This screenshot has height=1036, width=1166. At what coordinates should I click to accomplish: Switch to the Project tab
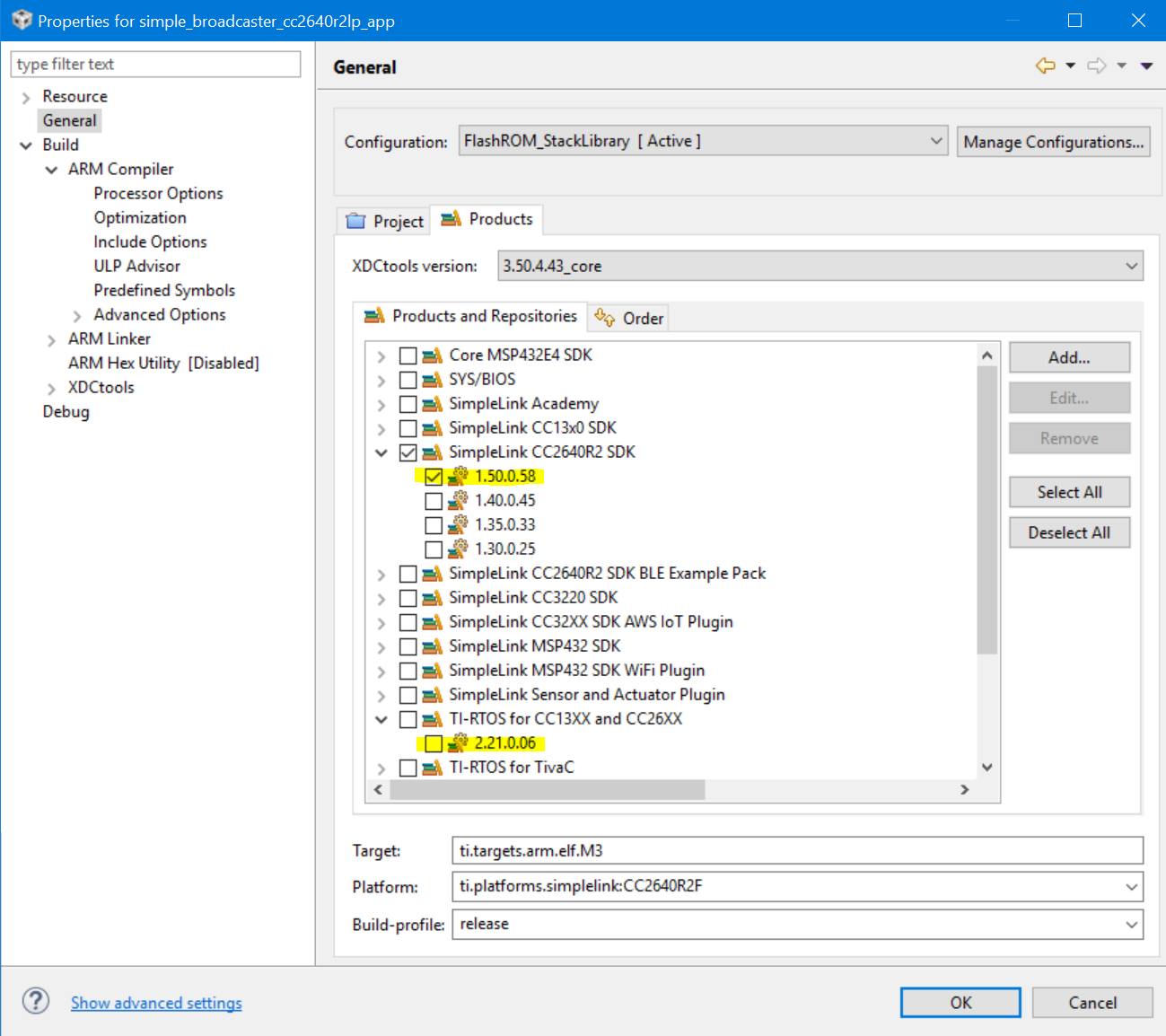click(x=385, y=221)
